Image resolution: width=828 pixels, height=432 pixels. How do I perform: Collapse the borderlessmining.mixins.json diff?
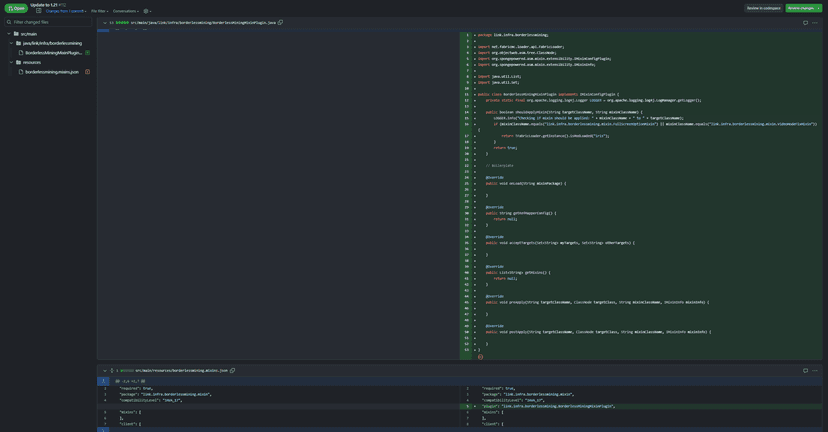pyautogui.click(x=105, y=371)
